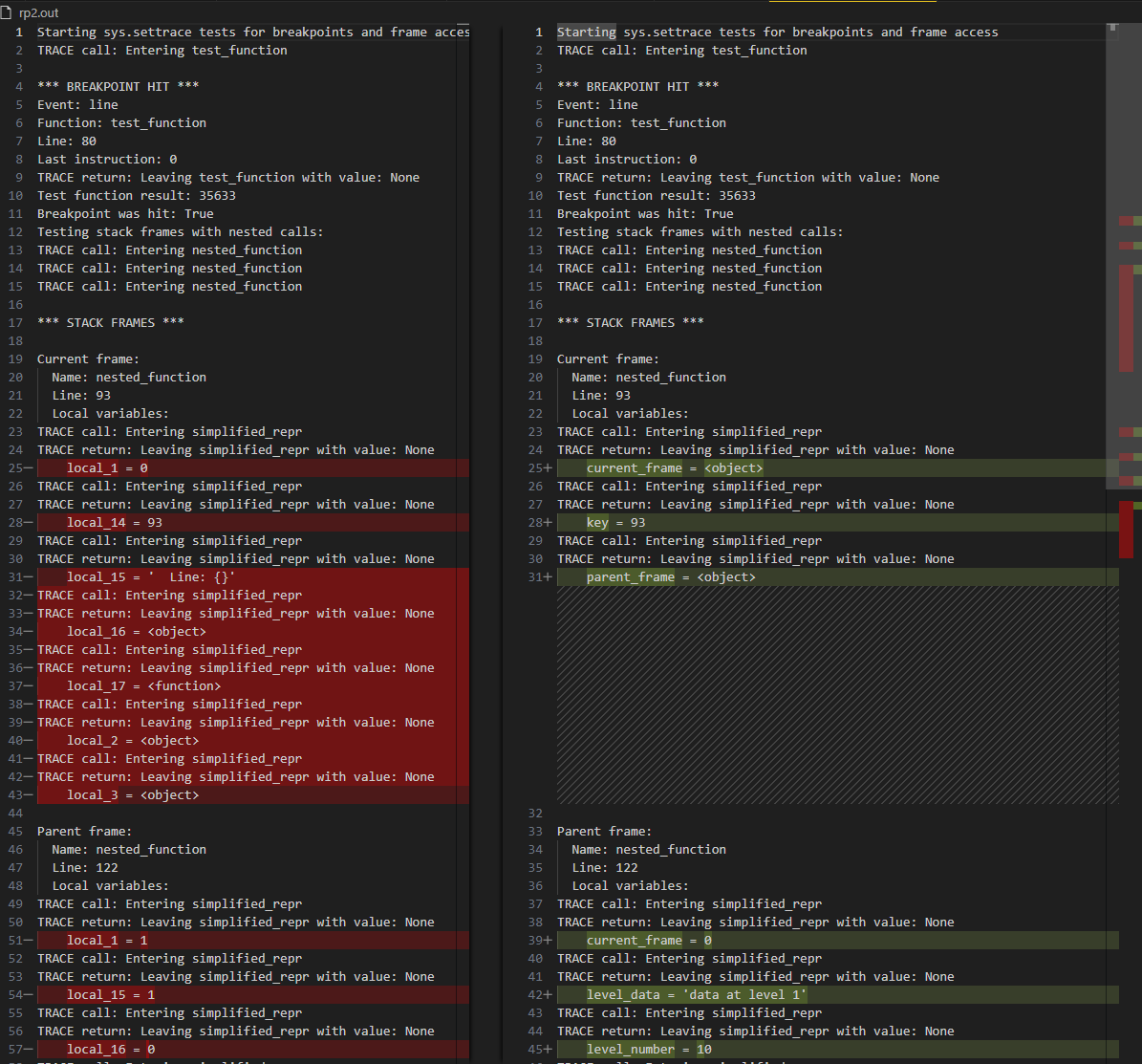The image size is (1142, 1064).
Task: Click right pane line number 32 in the gutter
Action: [x=535, y=814]
